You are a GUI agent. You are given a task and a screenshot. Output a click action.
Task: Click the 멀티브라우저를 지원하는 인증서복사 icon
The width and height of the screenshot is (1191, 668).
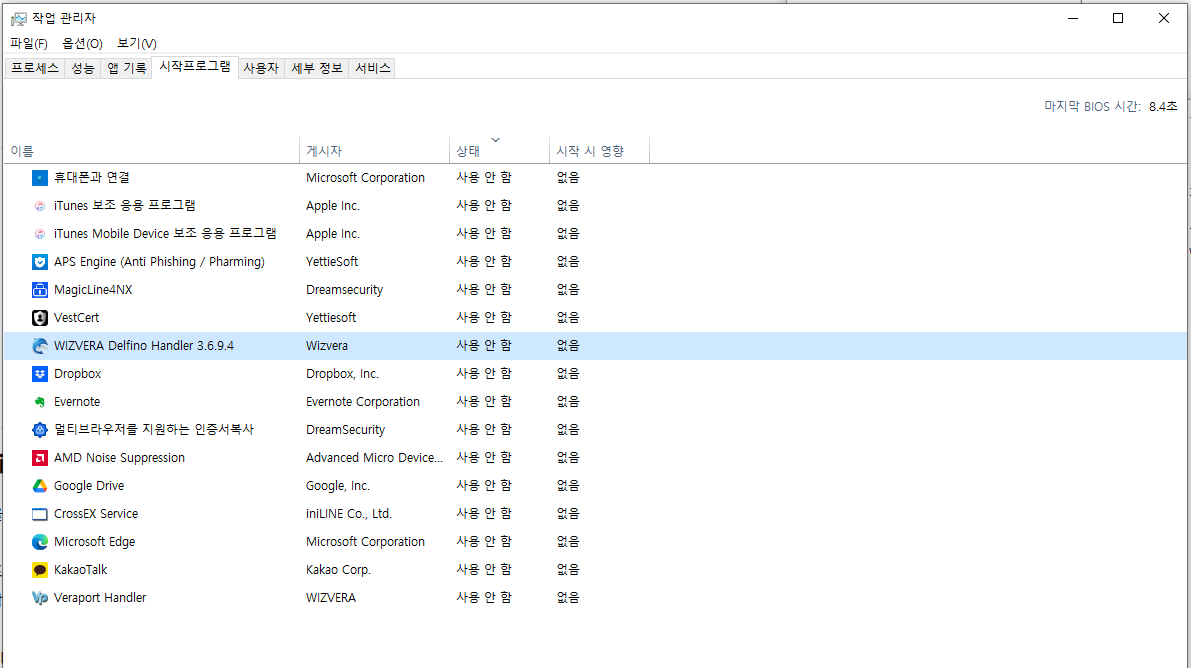point(40,430)
